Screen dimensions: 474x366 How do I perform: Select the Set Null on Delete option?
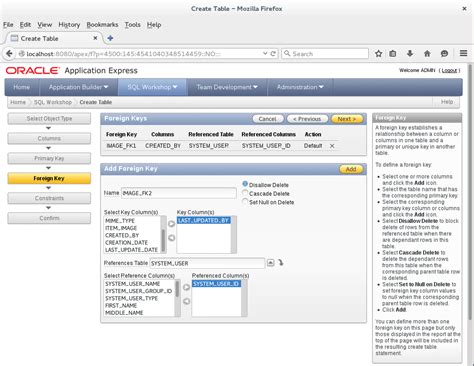coord(245,201)
